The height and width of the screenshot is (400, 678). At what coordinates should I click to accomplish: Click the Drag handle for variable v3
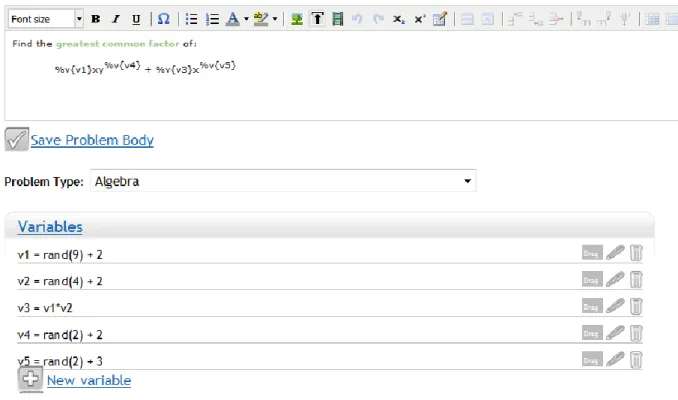point(592,306)
